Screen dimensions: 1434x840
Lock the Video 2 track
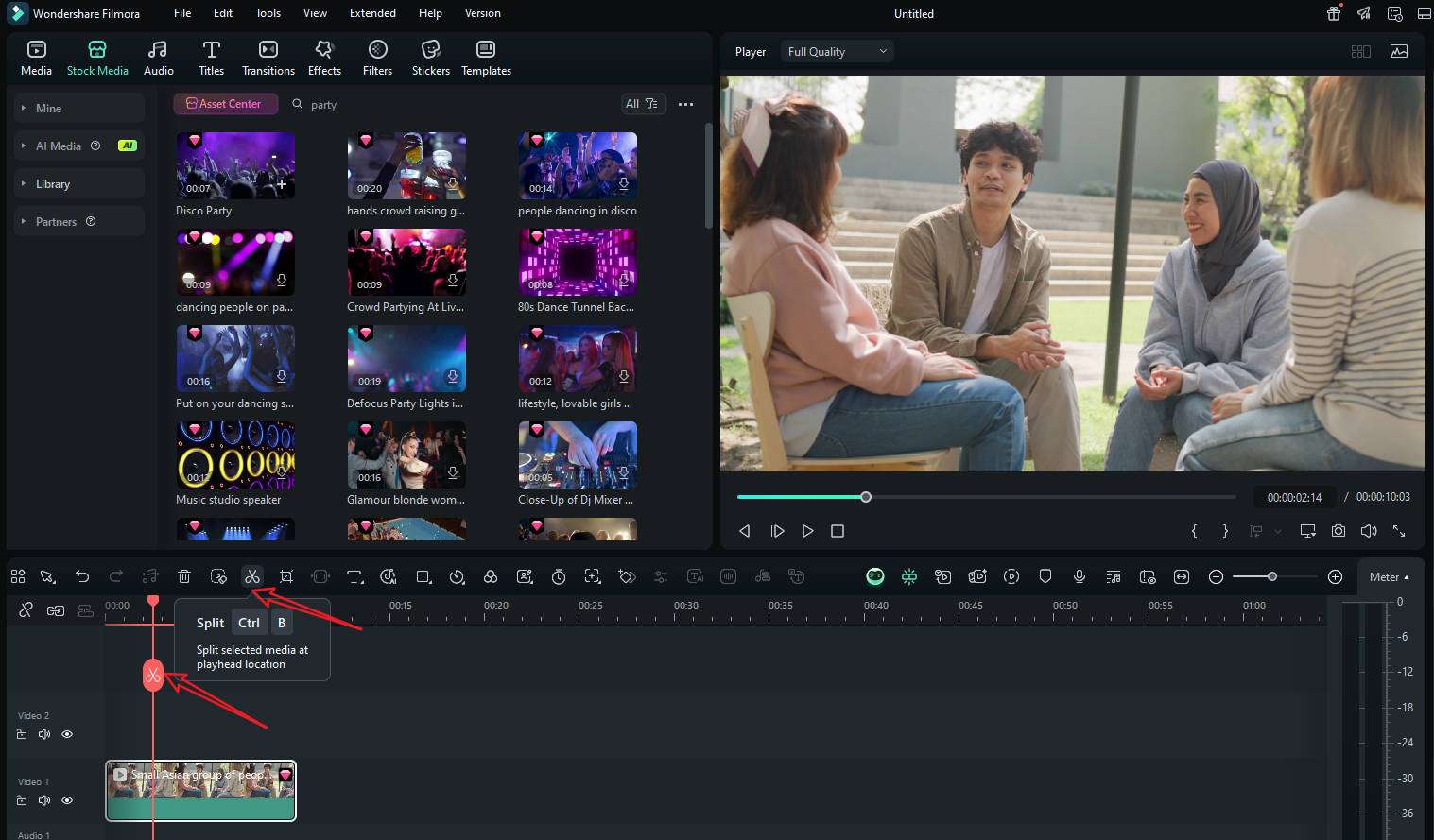coord(22,734)
